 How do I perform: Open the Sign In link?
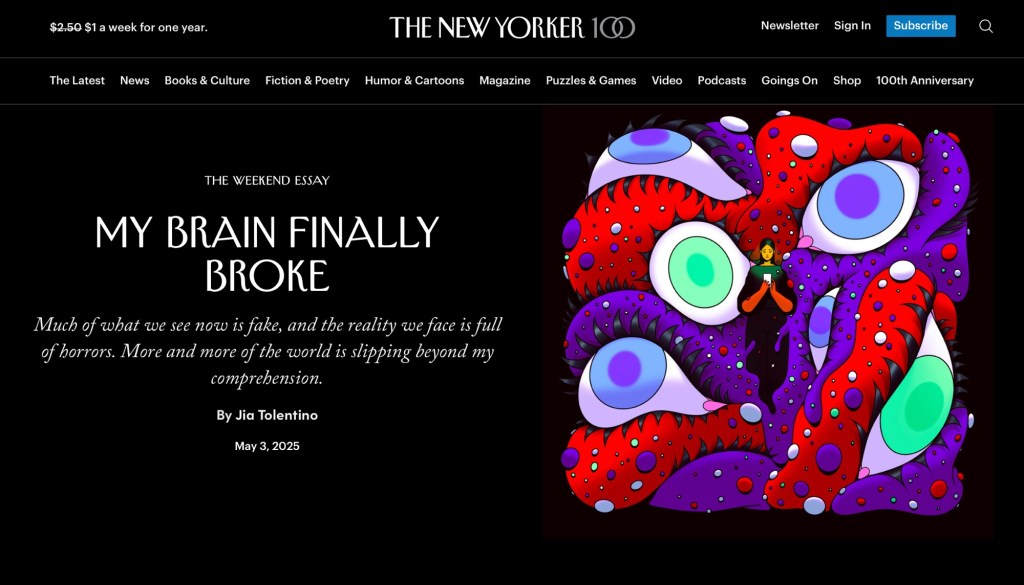852,25
